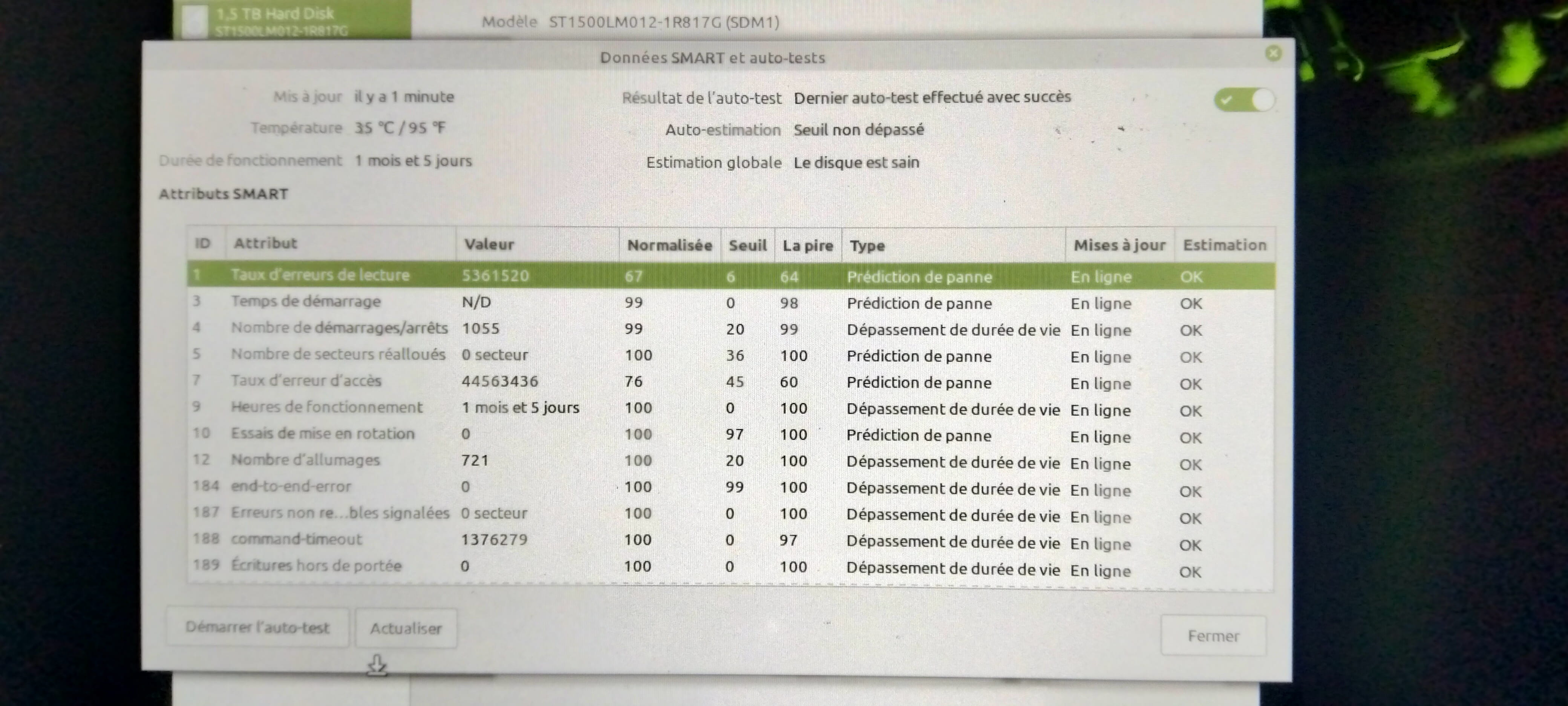The image size is (1568, 706).
Task: Select row Écritures hors de portée
Action: point(730,568)
